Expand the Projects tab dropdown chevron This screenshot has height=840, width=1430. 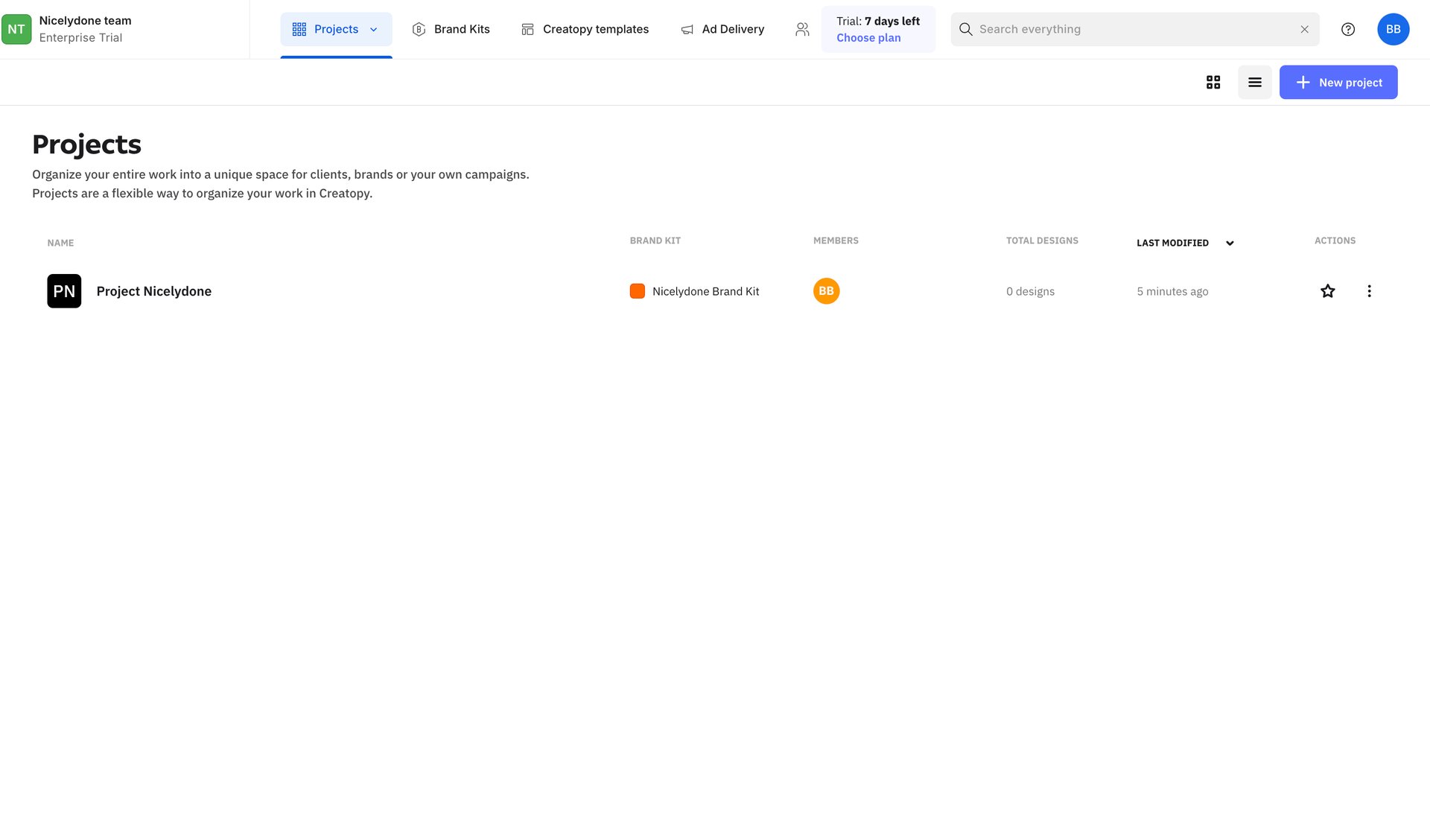(374, 29)
